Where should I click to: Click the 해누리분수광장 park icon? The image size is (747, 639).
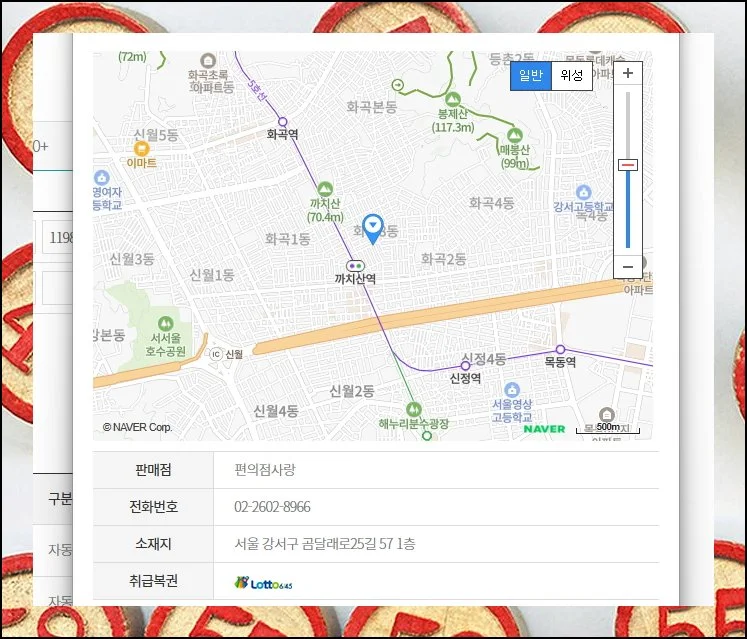click(414, 409)
